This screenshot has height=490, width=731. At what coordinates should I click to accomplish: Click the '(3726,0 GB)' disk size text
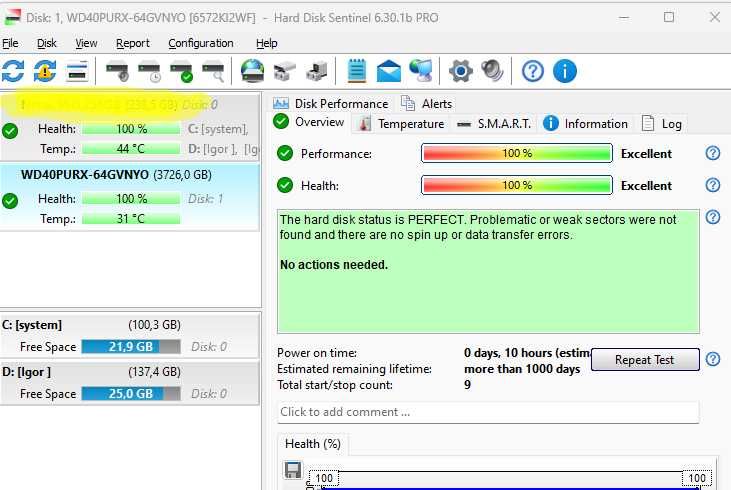182,175
